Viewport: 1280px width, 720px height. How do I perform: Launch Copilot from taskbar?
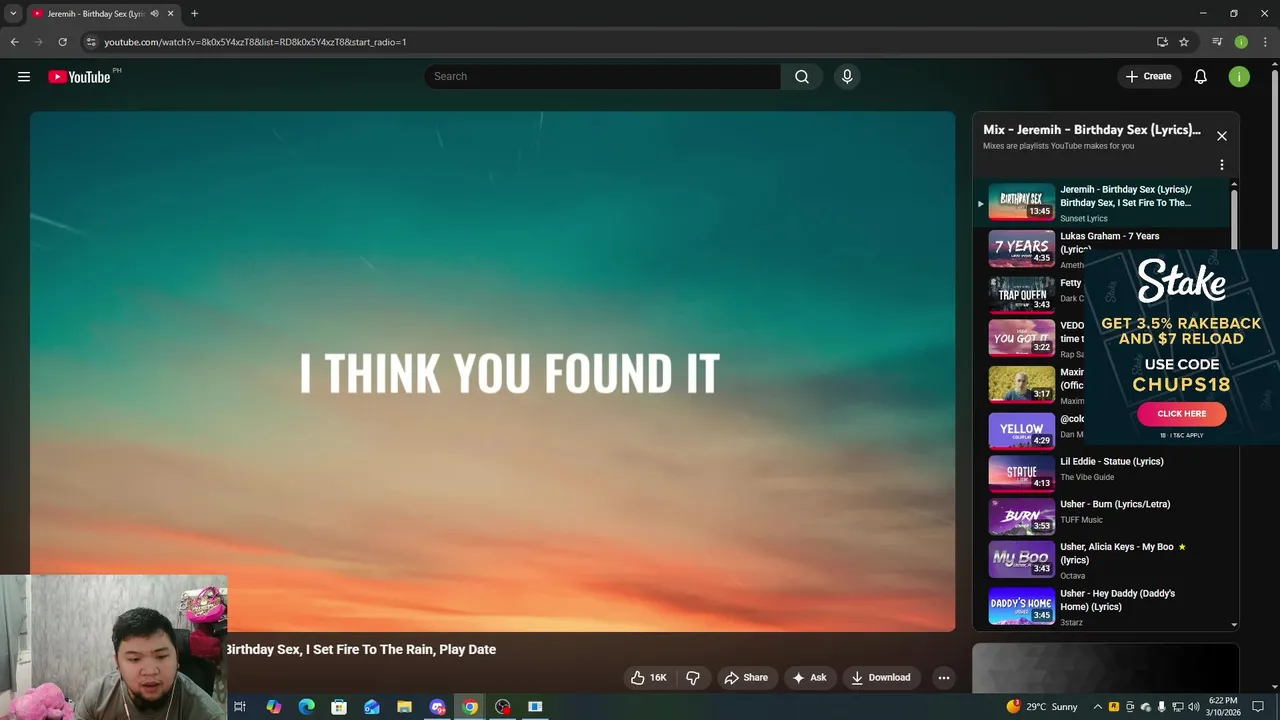(x=273, y=707)
